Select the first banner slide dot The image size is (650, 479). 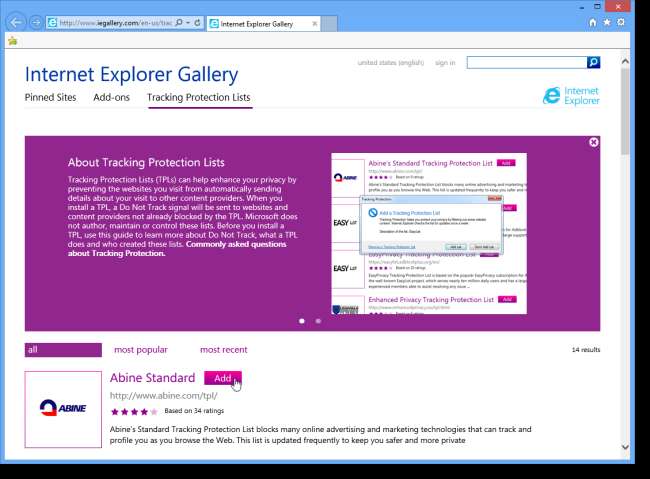click(302, 321)
